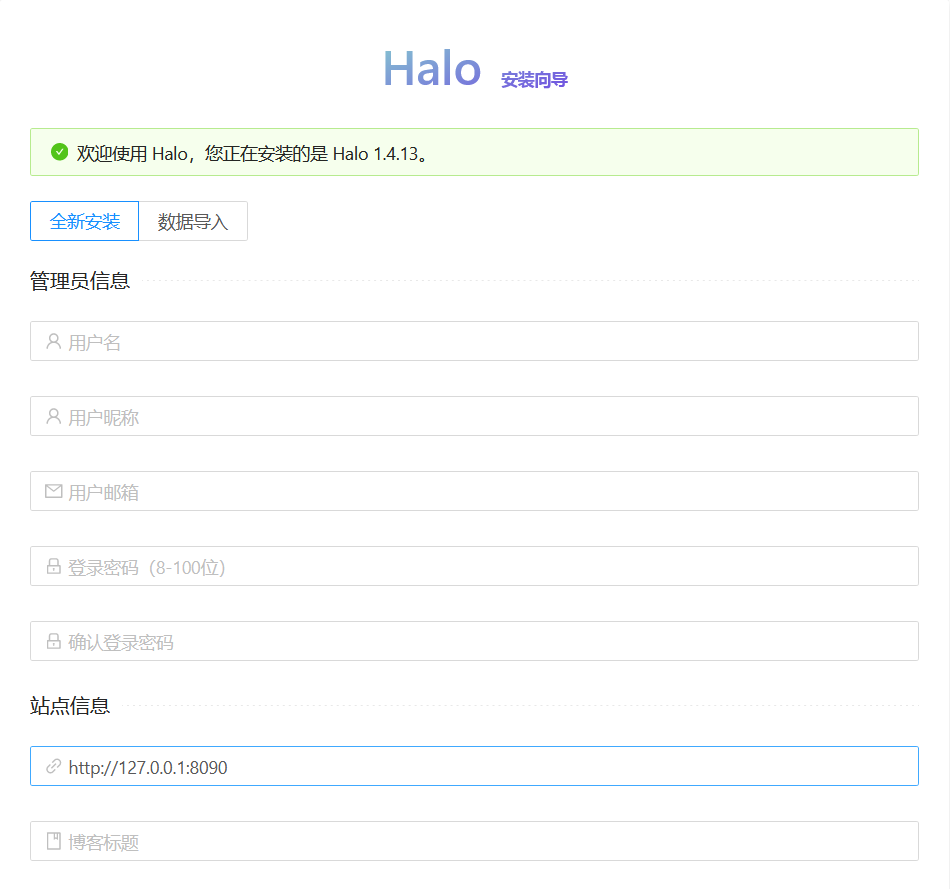Click the lock icon in 登录密码 field

[53, 566]
